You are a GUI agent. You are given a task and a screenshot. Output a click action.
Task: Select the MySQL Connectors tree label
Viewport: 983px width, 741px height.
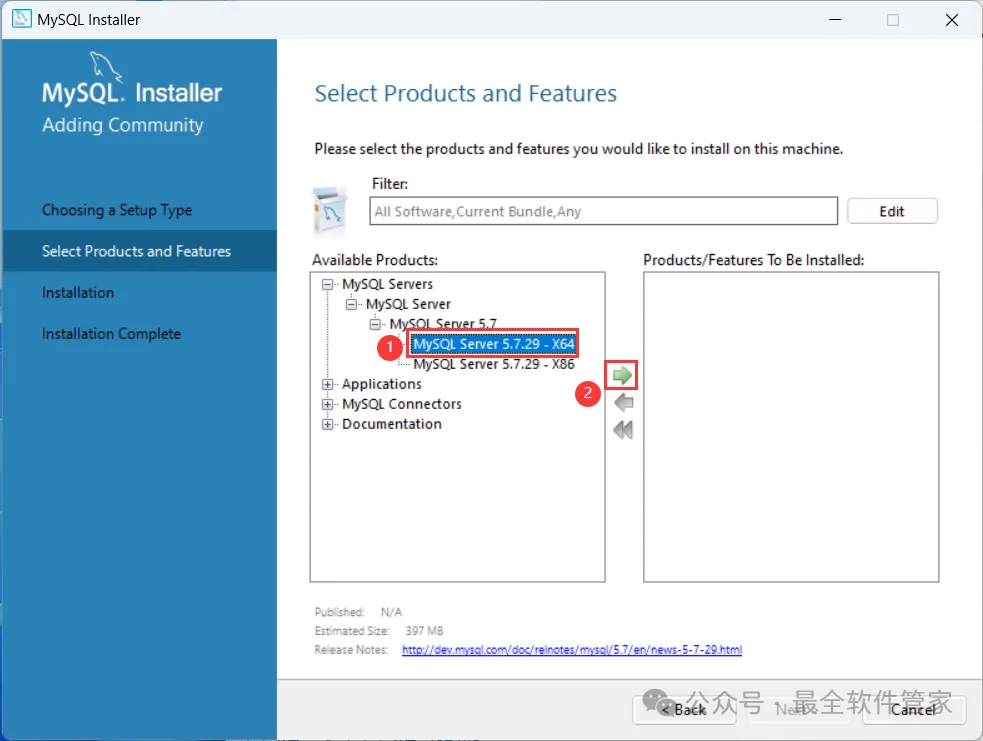point(401,404)
